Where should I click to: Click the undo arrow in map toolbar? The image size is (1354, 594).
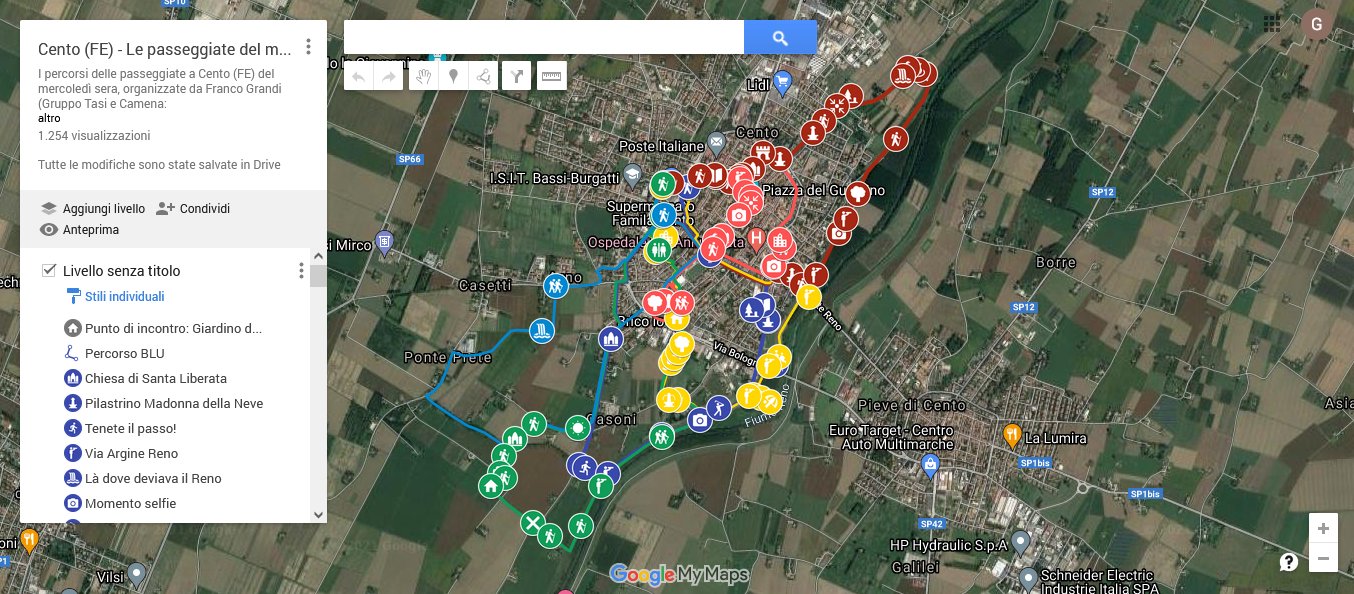[359, 76]
